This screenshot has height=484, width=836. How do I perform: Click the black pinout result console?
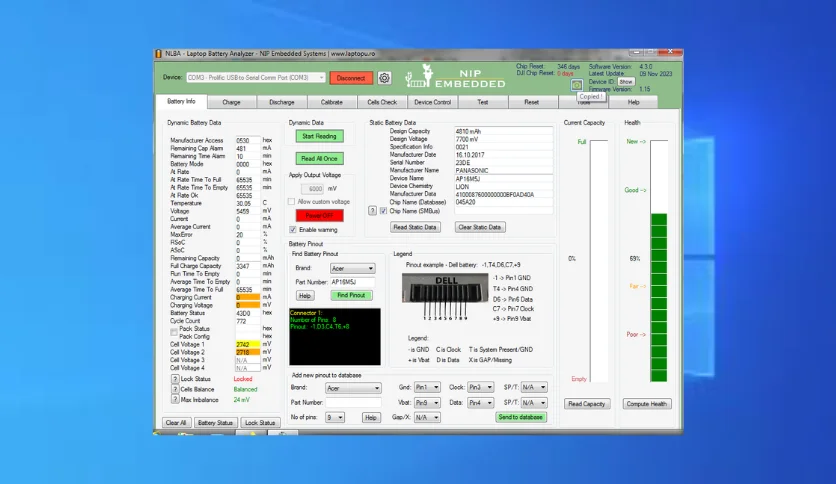(335, 336)
